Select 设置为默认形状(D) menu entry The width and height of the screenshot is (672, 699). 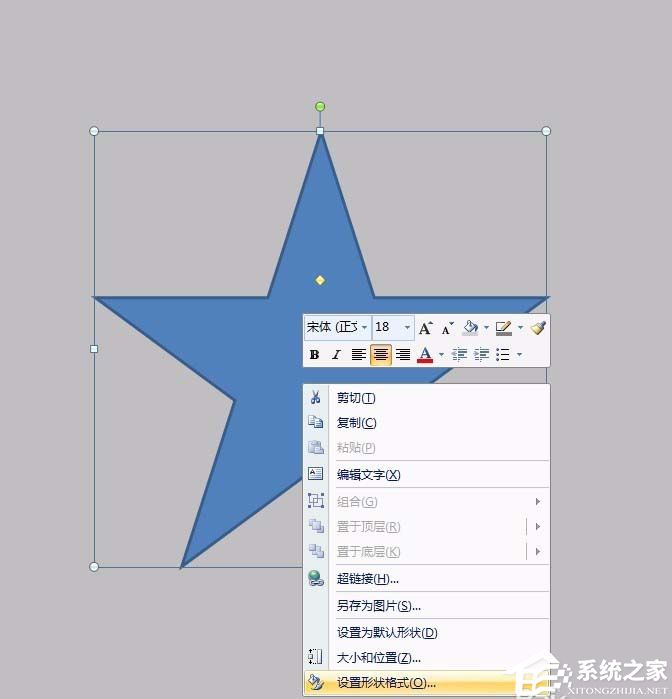point(426,633)
